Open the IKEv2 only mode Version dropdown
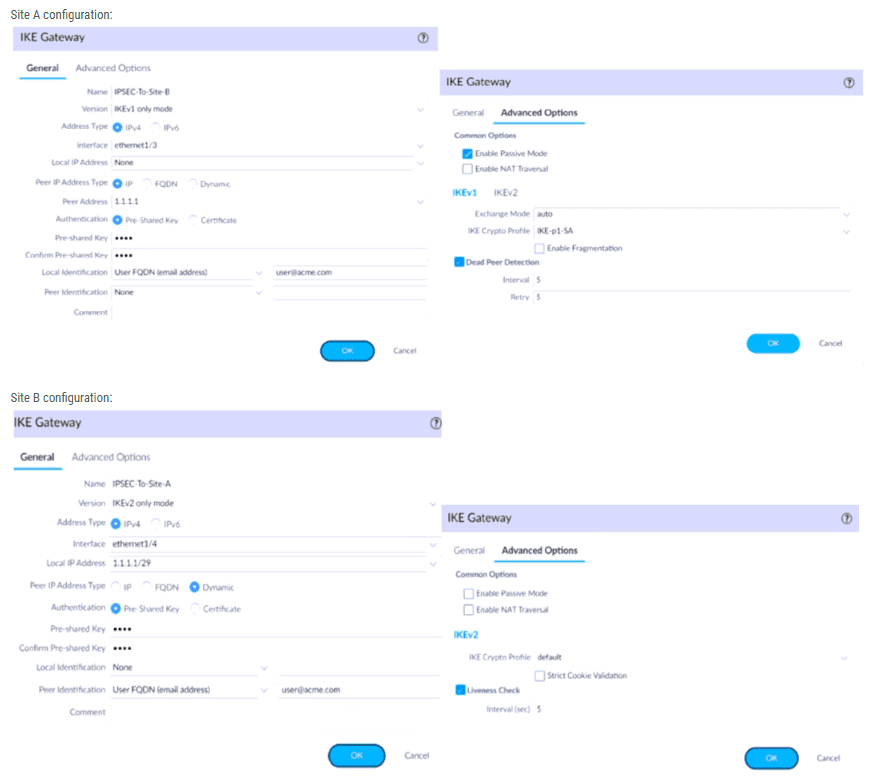This screenshot has width=875, height=783. pos(432,503)
